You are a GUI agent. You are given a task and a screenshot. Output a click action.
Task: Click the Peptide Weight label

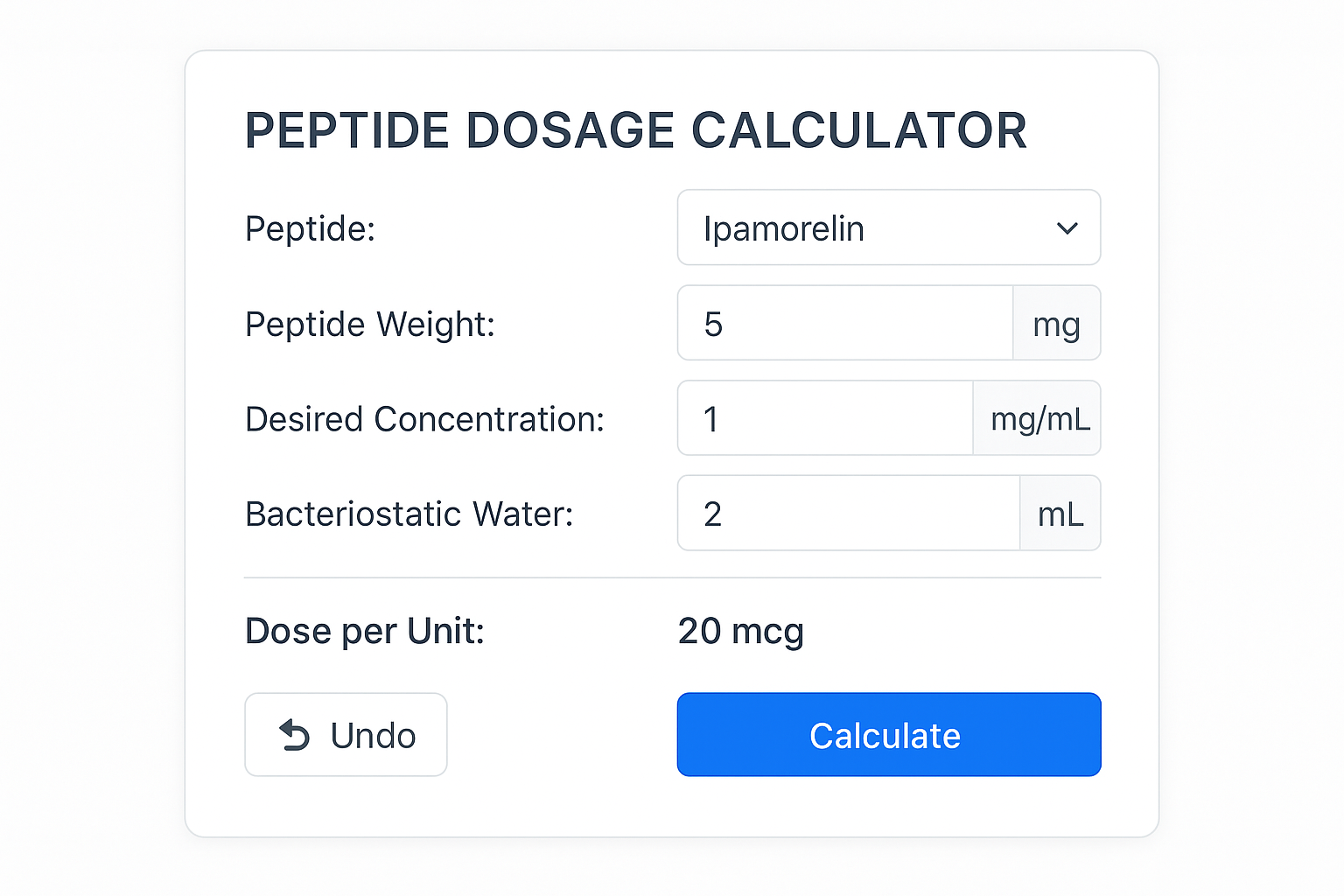click(x=369, y=323)
